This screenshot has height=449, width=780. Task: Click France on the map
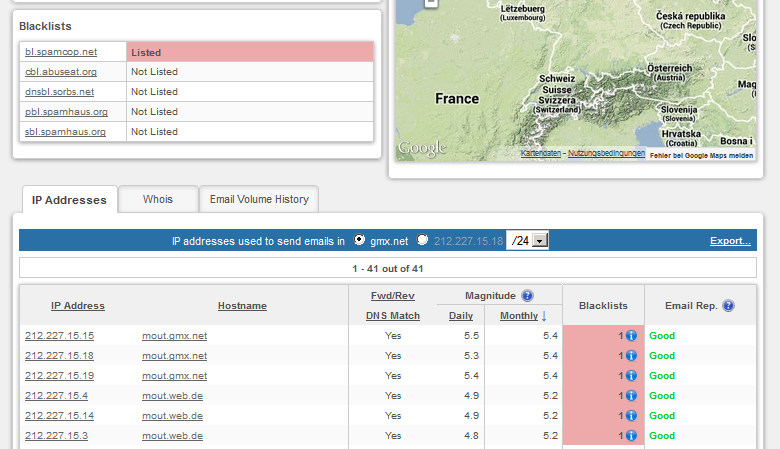[x=457, y=98]
